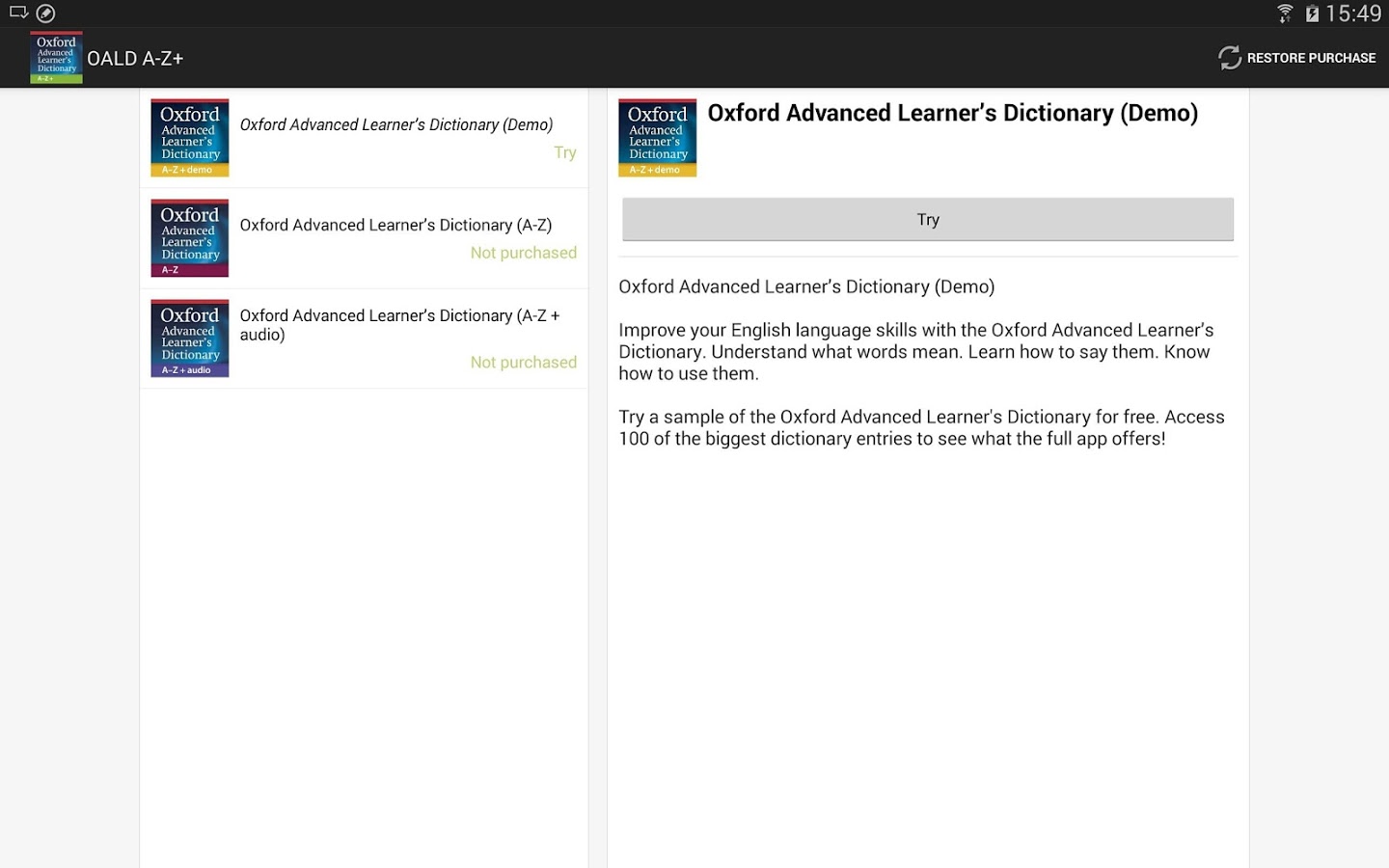
Task: Click the Restore Purchase refresh icon
Action: tap(1229, 58)
